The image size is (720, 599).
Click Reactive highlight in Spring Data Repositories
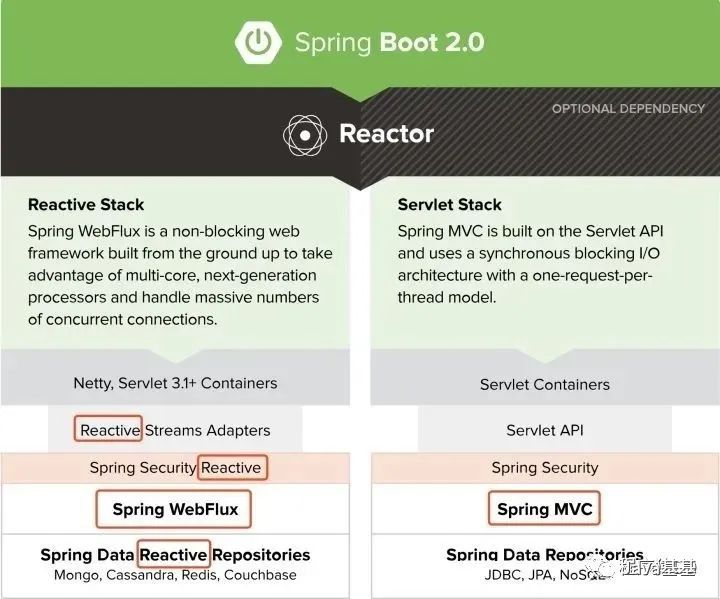[174, 554]
